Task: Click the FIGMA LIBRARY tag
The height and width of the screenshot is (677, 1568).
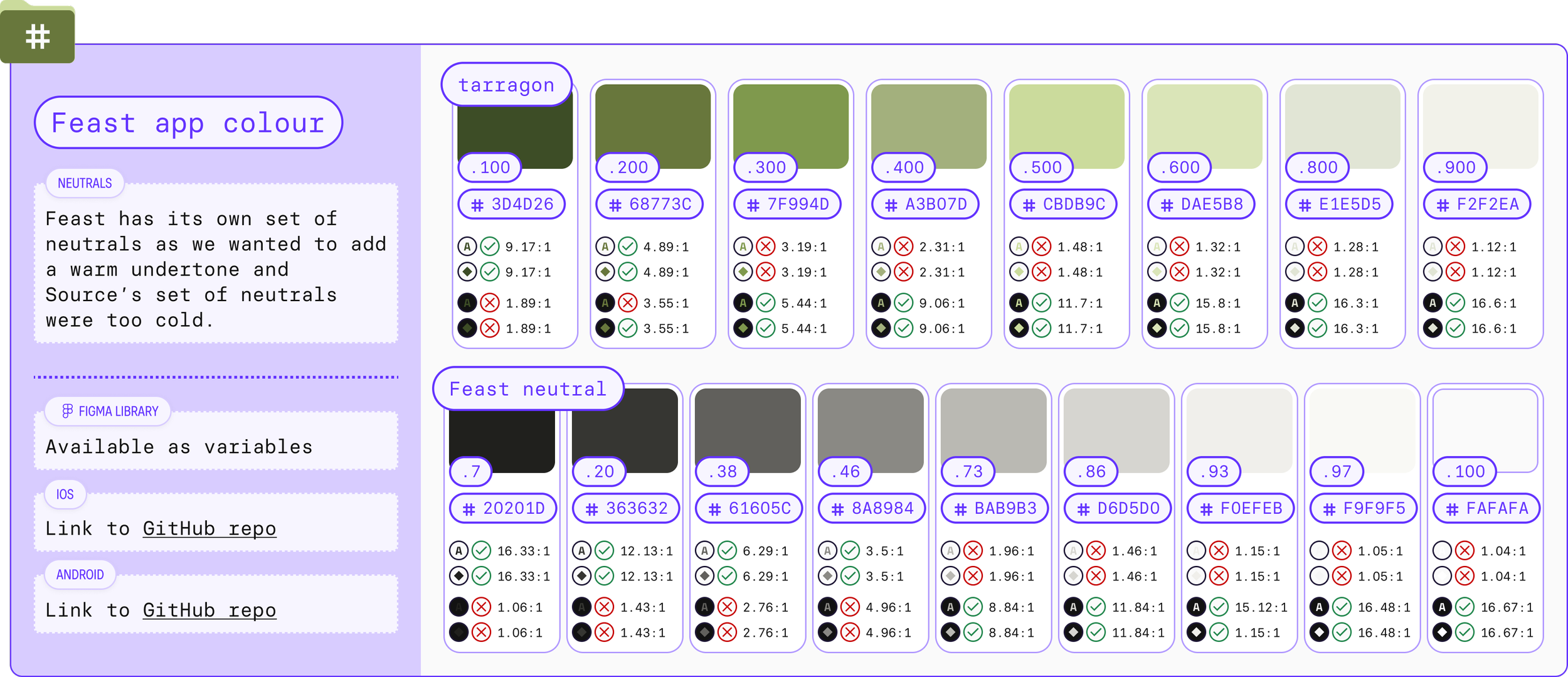Action: [x=108, y=412]
